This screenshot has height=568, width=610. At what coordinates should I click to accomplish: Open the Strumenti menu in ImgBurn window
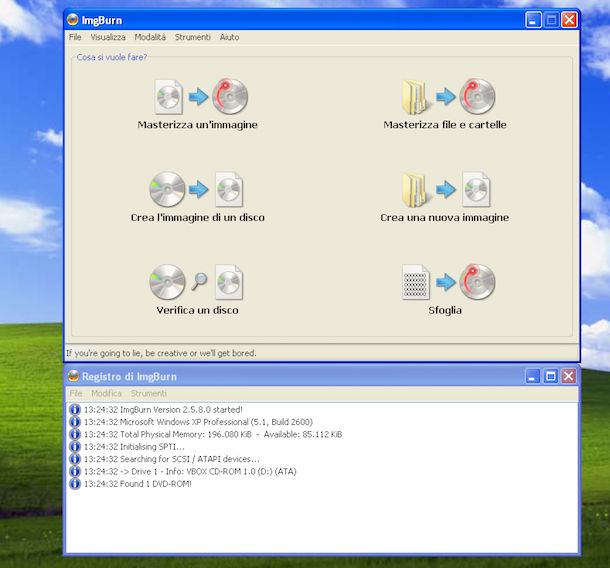(x=193, y=37)
